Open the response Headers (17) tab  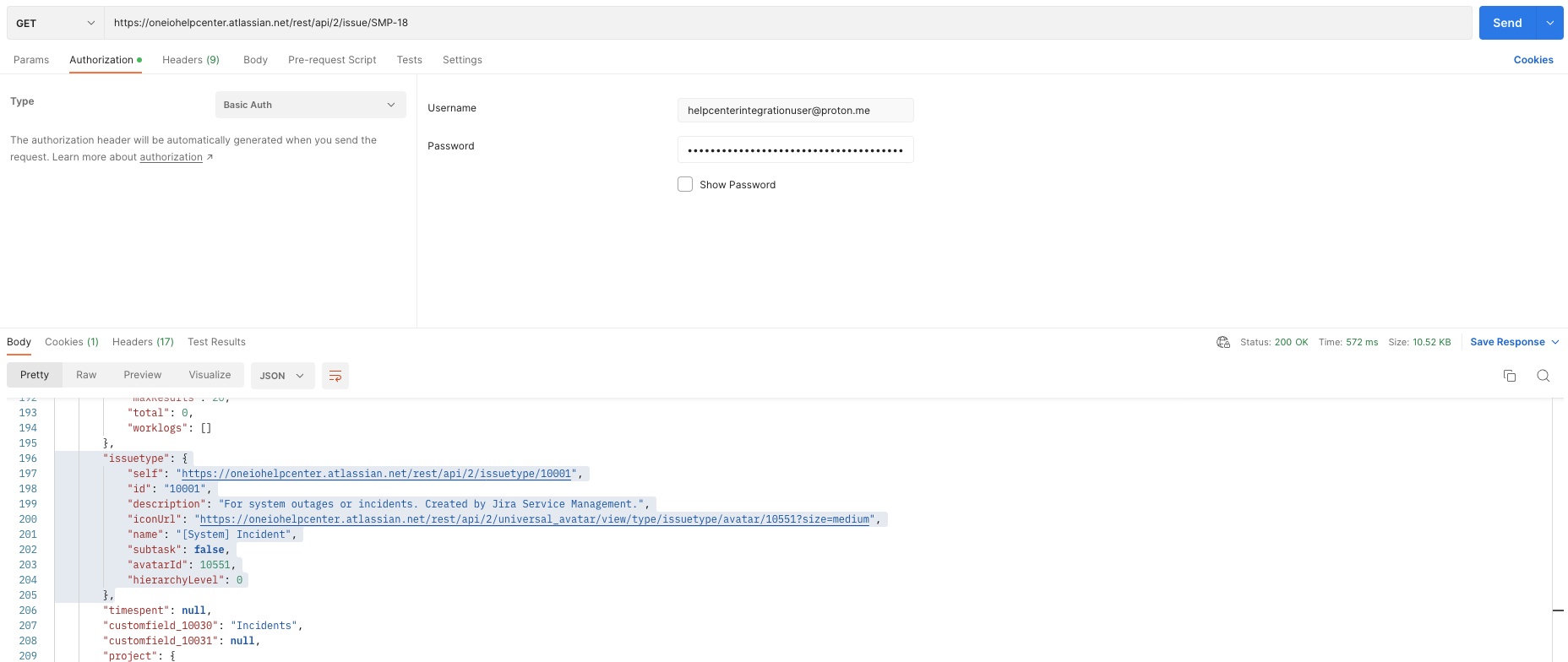click(143, 342)
